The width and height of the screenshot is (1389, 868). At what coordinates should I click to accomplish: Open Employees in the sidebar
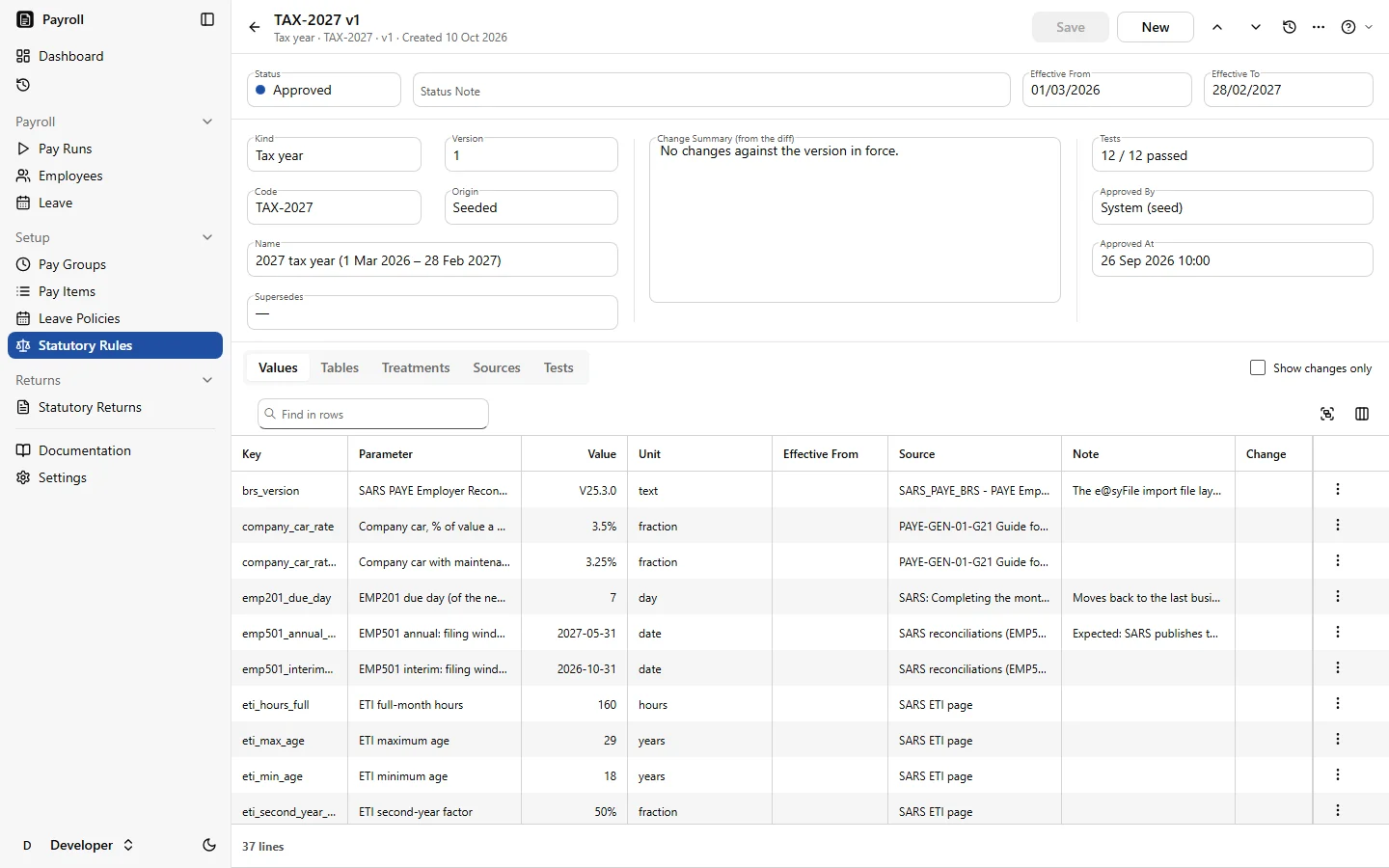click(116, 176)
